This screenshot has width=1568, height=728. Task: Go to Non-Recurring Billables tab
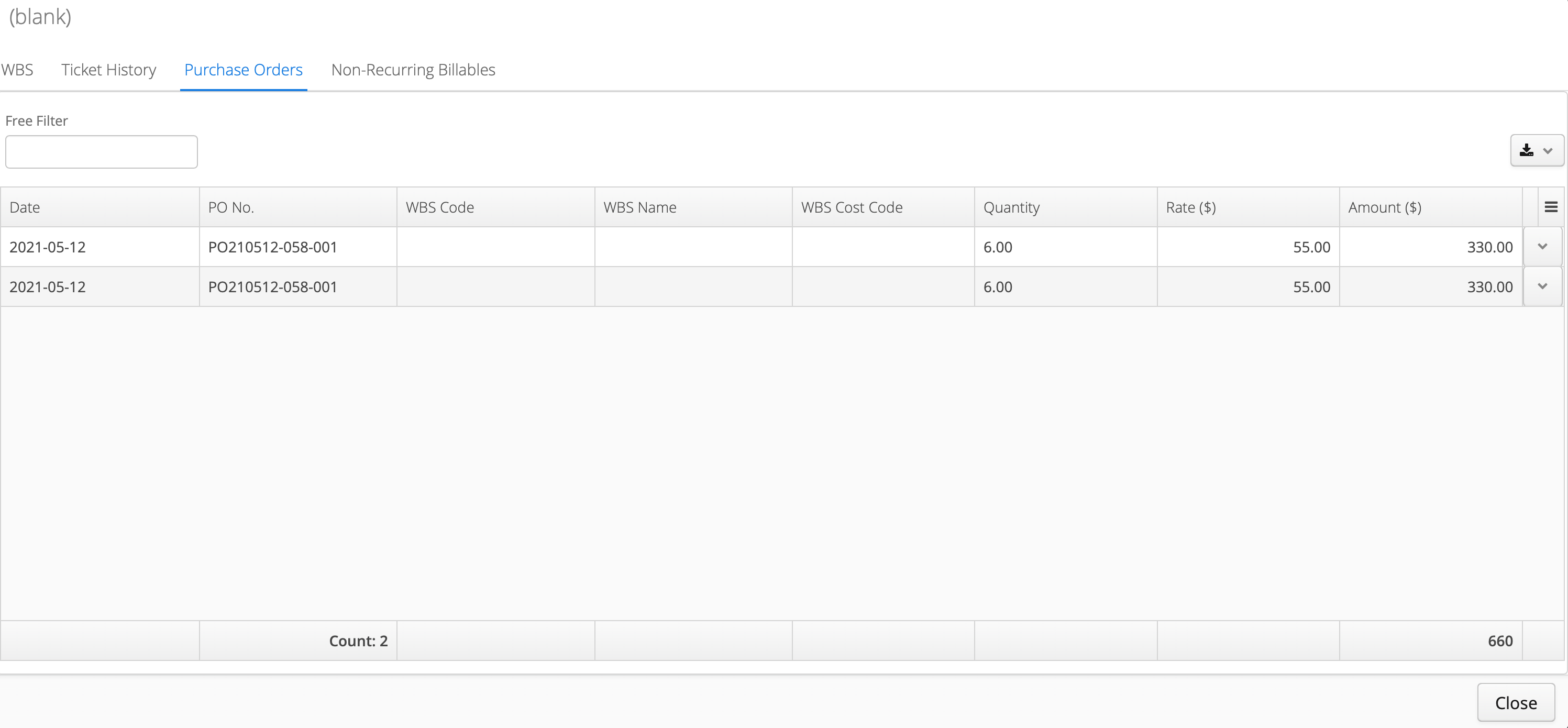(x=413, y=70)
